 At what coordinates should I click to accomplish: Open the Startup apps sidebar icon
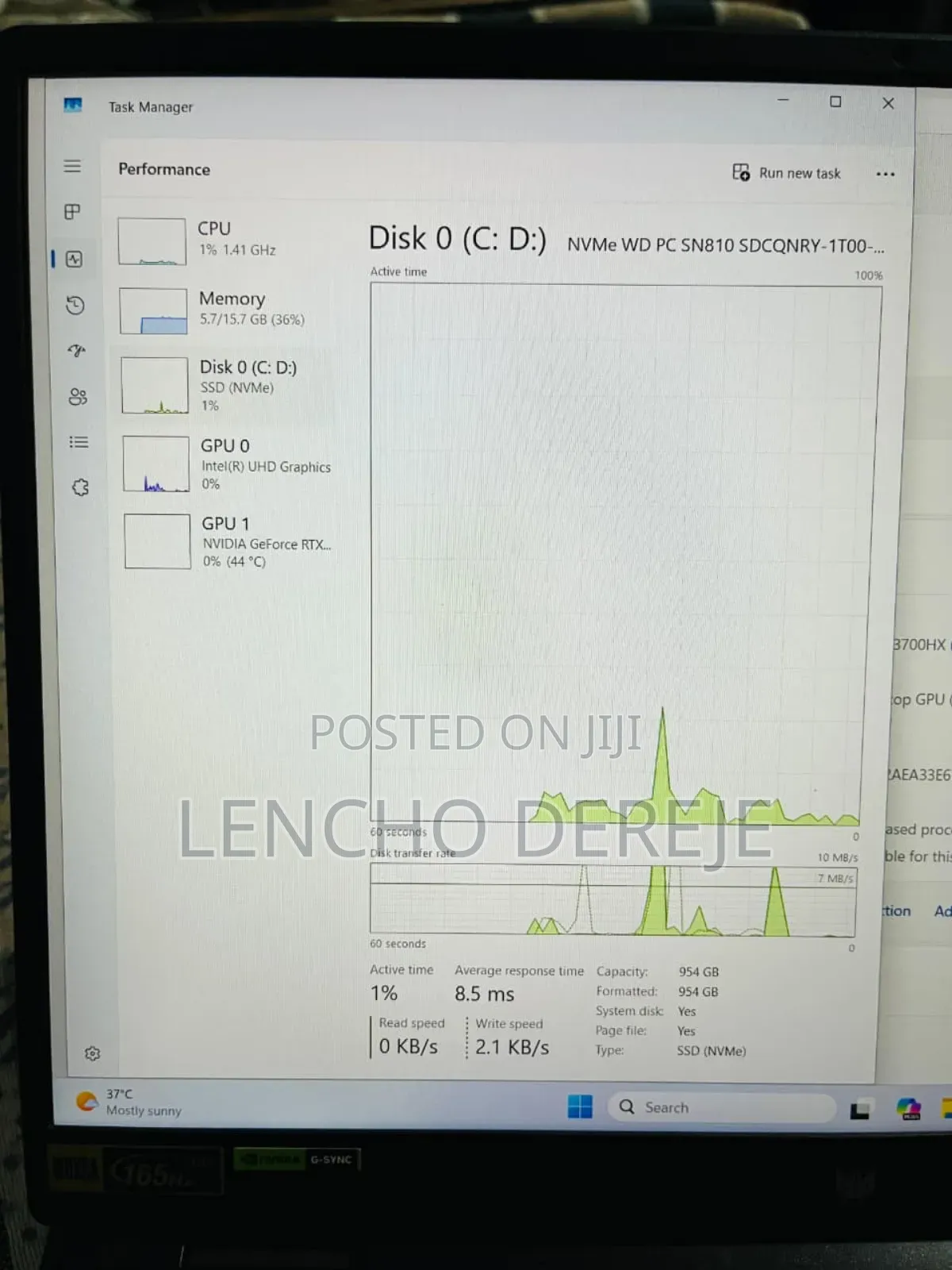pos(76,350)
